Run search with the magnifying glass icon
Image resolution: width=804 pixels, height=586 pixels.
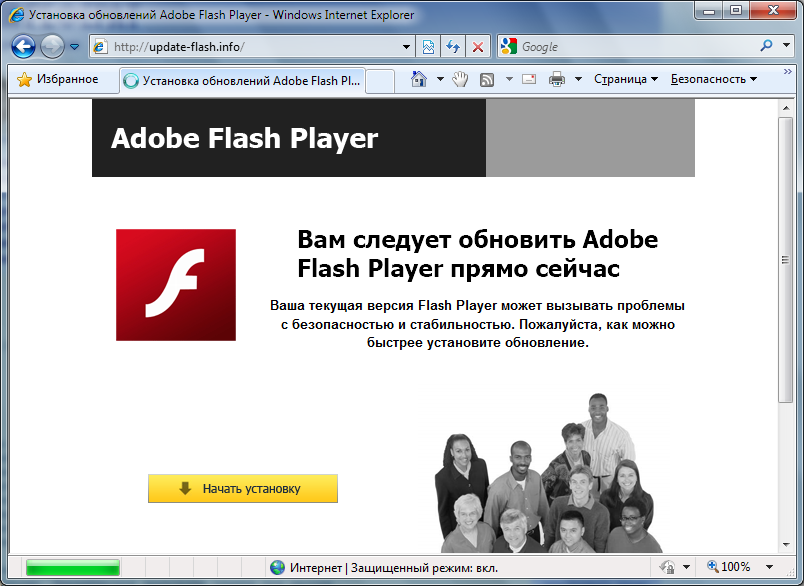(x=767, y=46)
